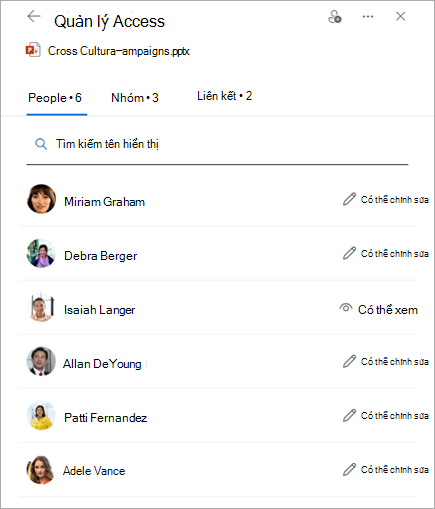Image resolution: width=435 pixels, height=509 pixels.
Task: Go back with the left arrow icon
Action: [x=34, y=16]
